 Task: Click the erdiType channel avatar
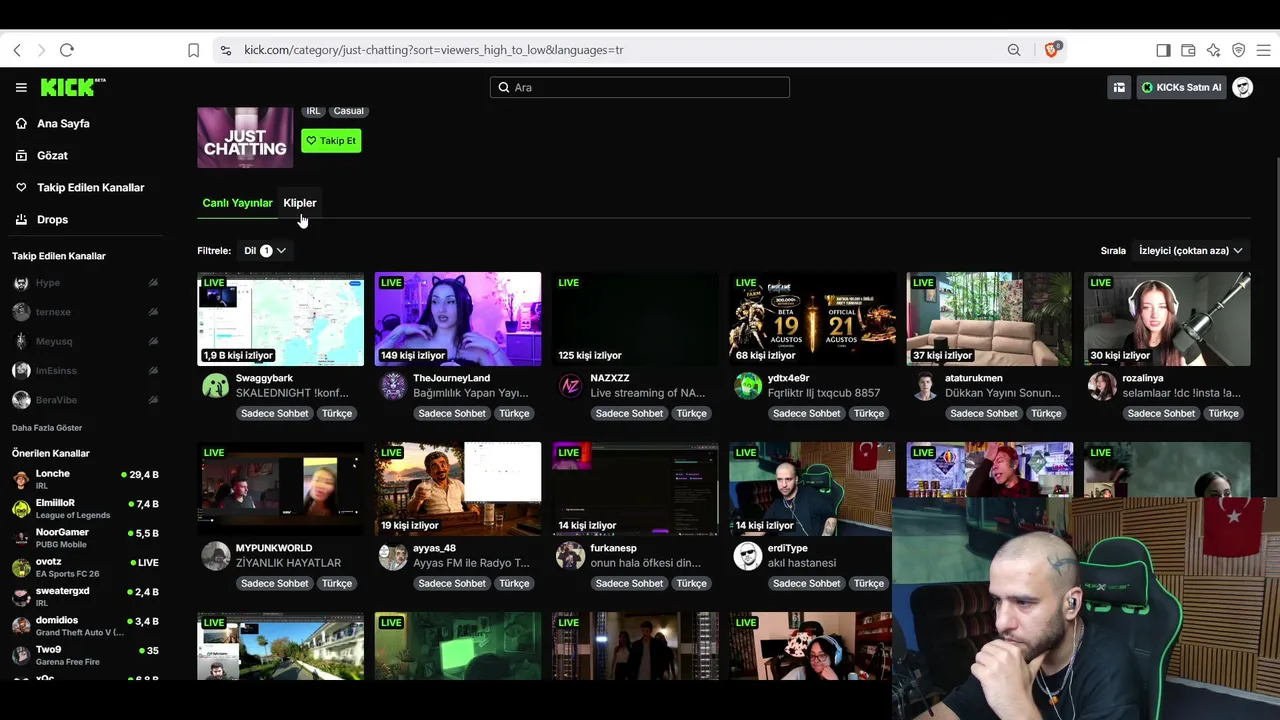pos(747,556)
